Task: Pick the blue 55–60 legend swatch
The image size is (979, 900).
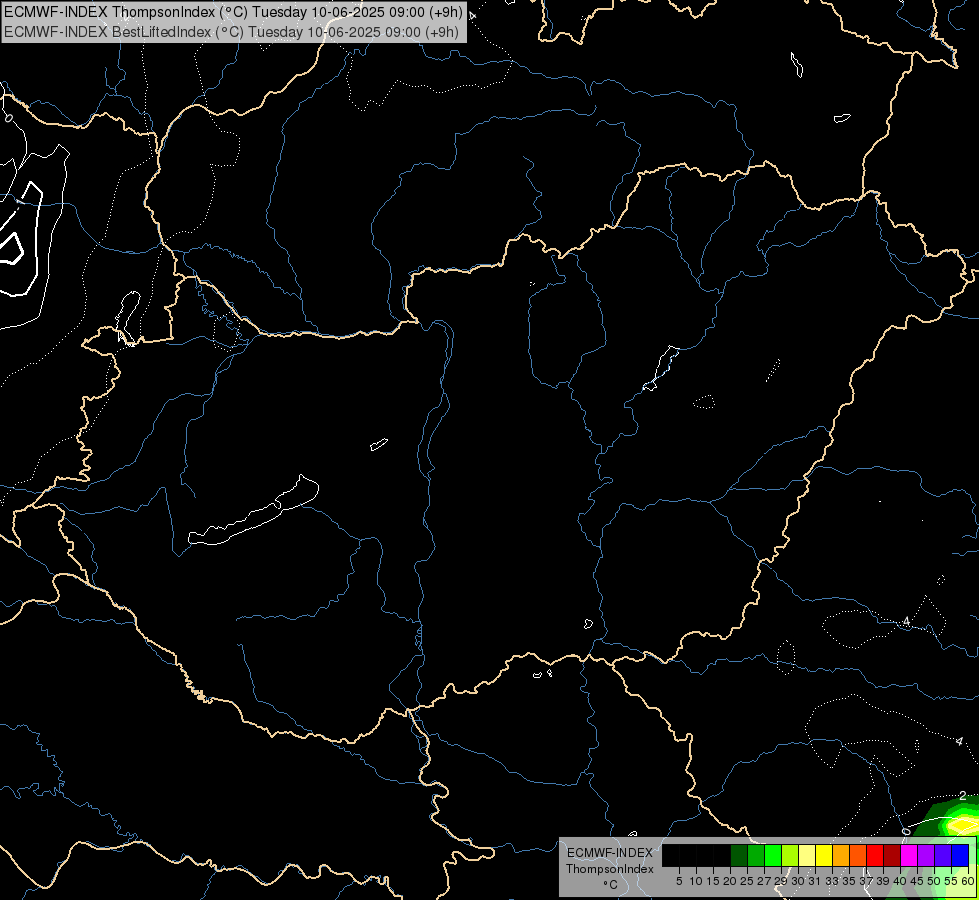Action: 960,855
